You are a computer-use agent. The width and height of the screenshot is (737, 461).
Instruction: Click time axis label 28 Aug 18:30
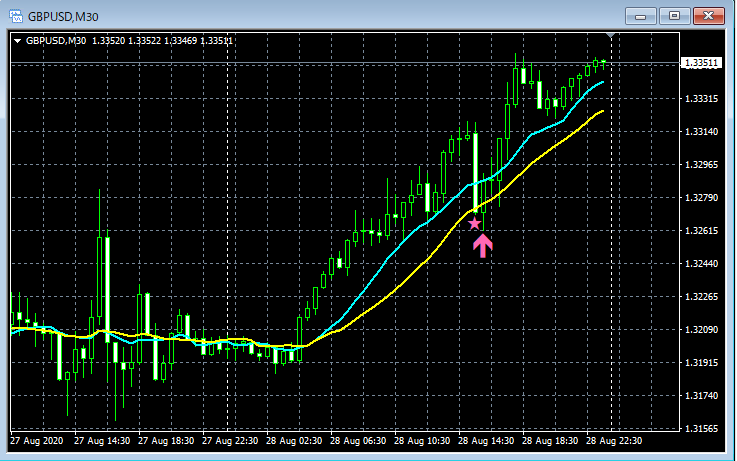tap(550, 441)
